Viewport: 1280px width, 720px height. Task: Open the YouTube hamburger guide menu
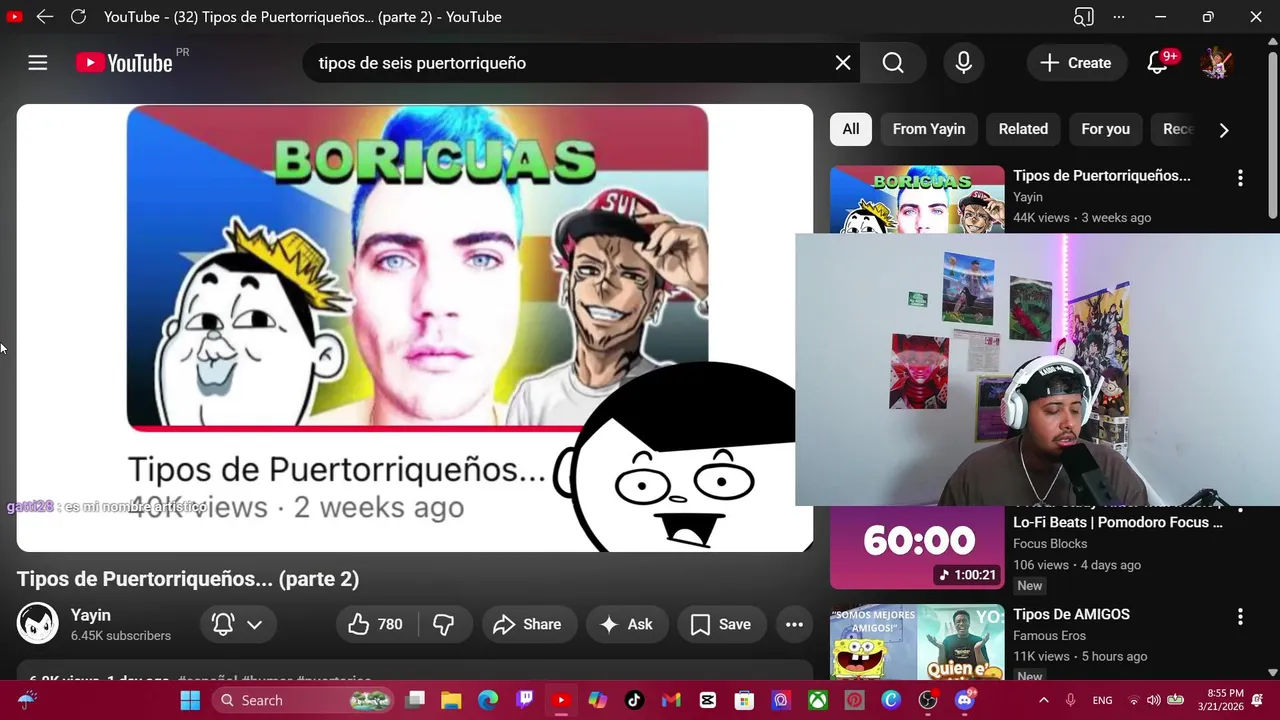coord(38,63)
